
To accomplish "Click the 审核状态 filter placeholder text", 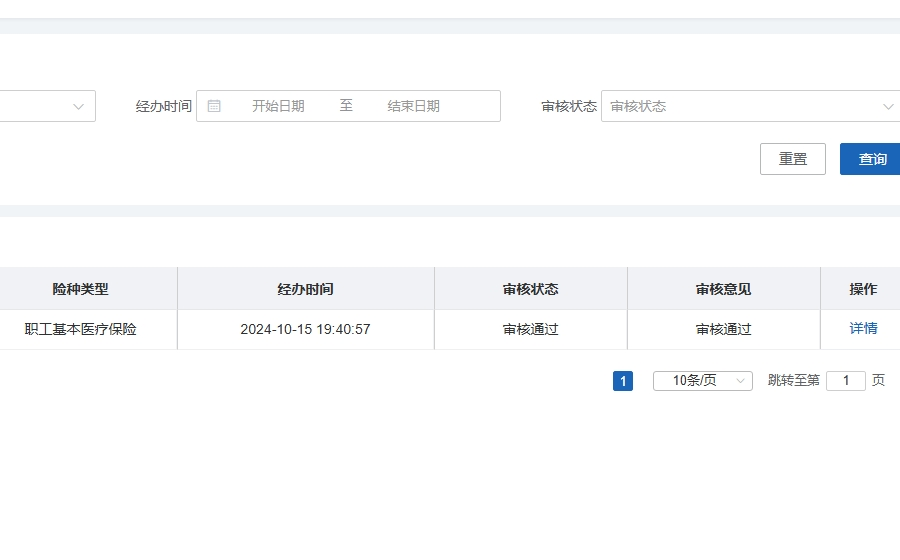I will 638,107.
